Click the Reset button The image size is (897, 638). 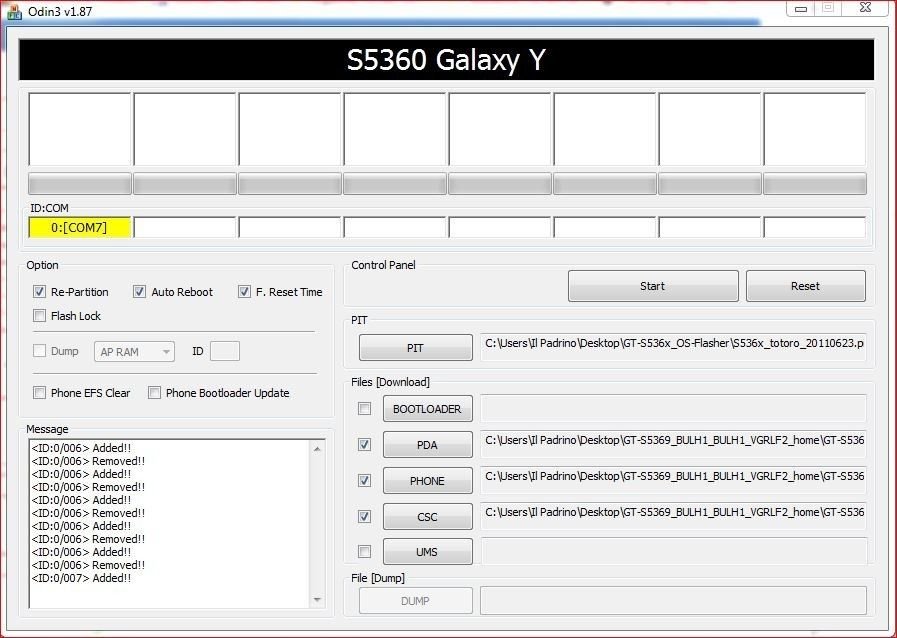pos(805,286)
